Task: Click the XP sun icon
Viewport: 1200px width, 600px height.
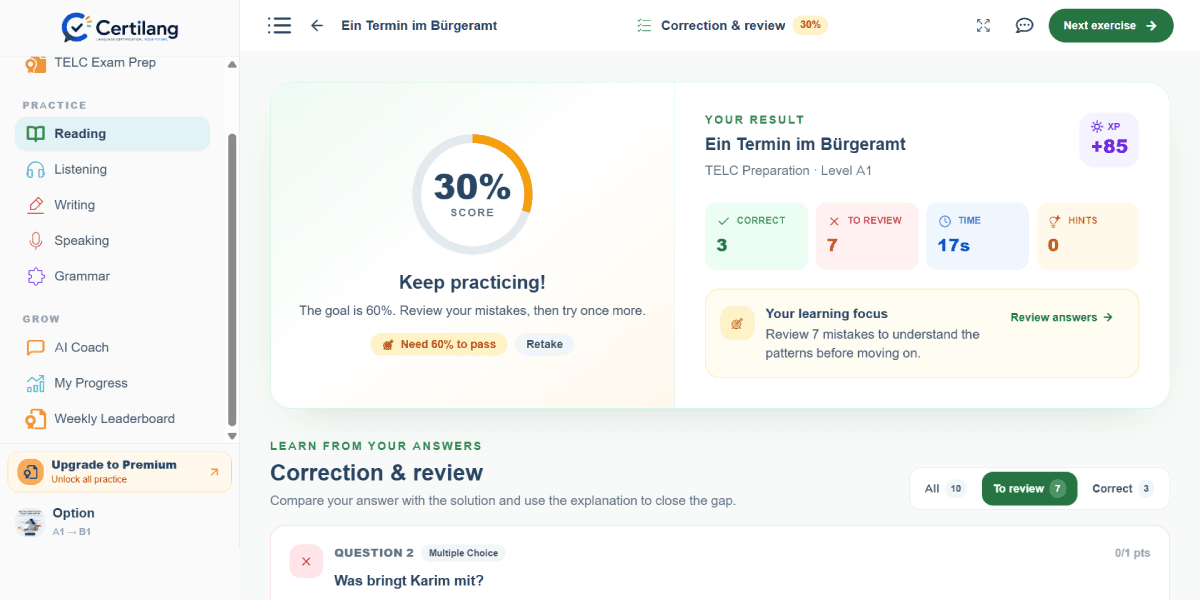Action: pyautogui.click(x=1097, y=127)
